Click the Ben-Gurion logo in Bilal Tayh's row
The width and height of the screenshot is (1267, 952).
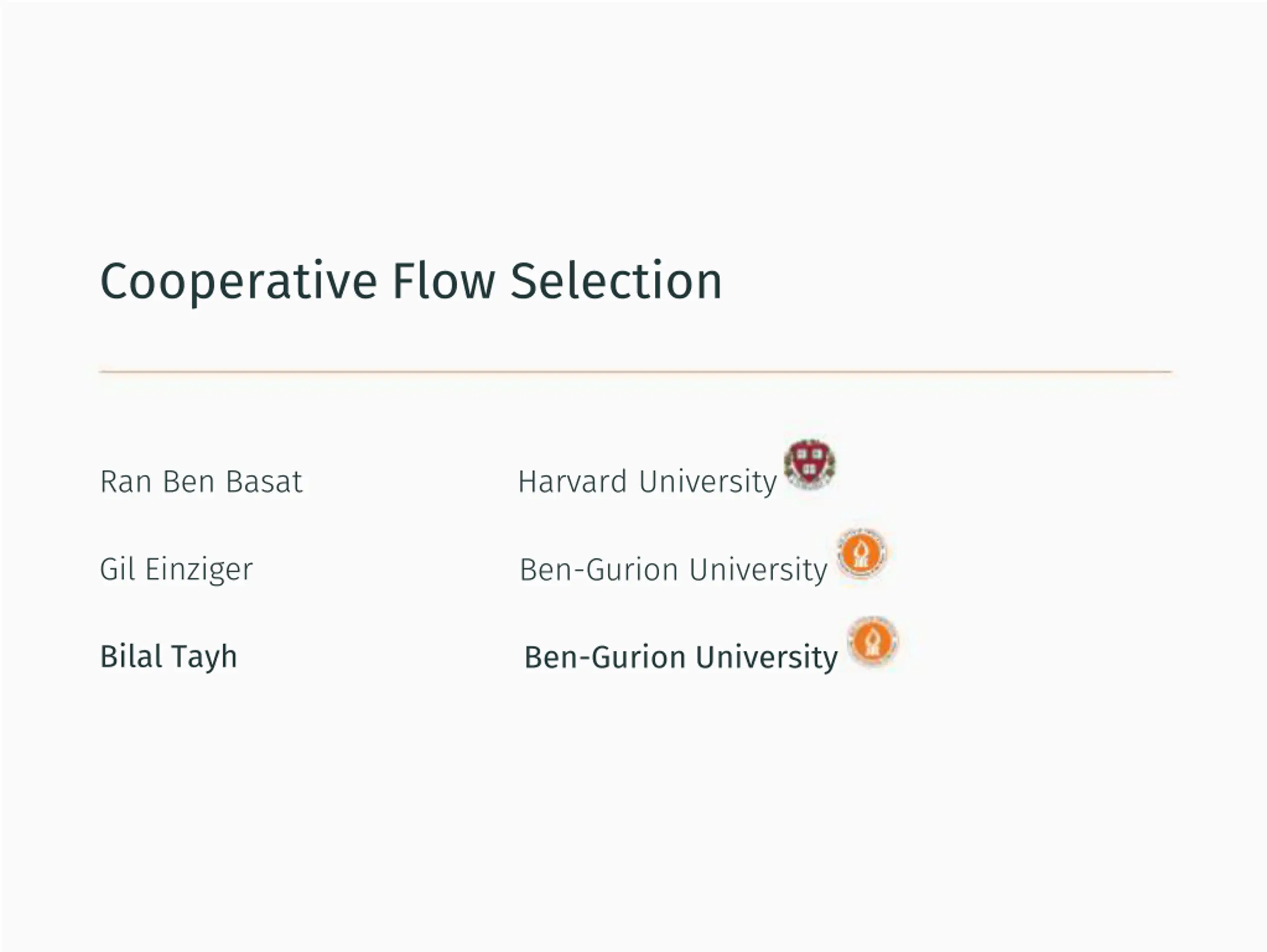(873, 641)
